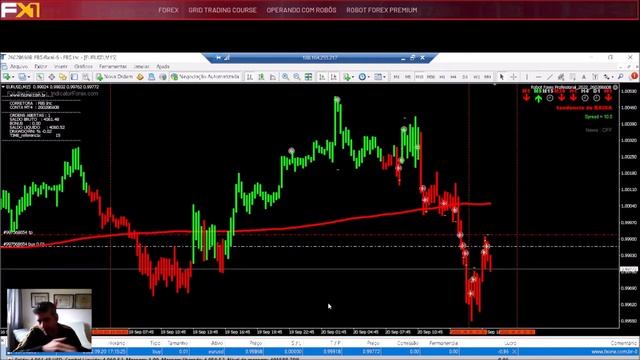Sort orders by Lucro column
640x360 pixels.
click(510, 343)
